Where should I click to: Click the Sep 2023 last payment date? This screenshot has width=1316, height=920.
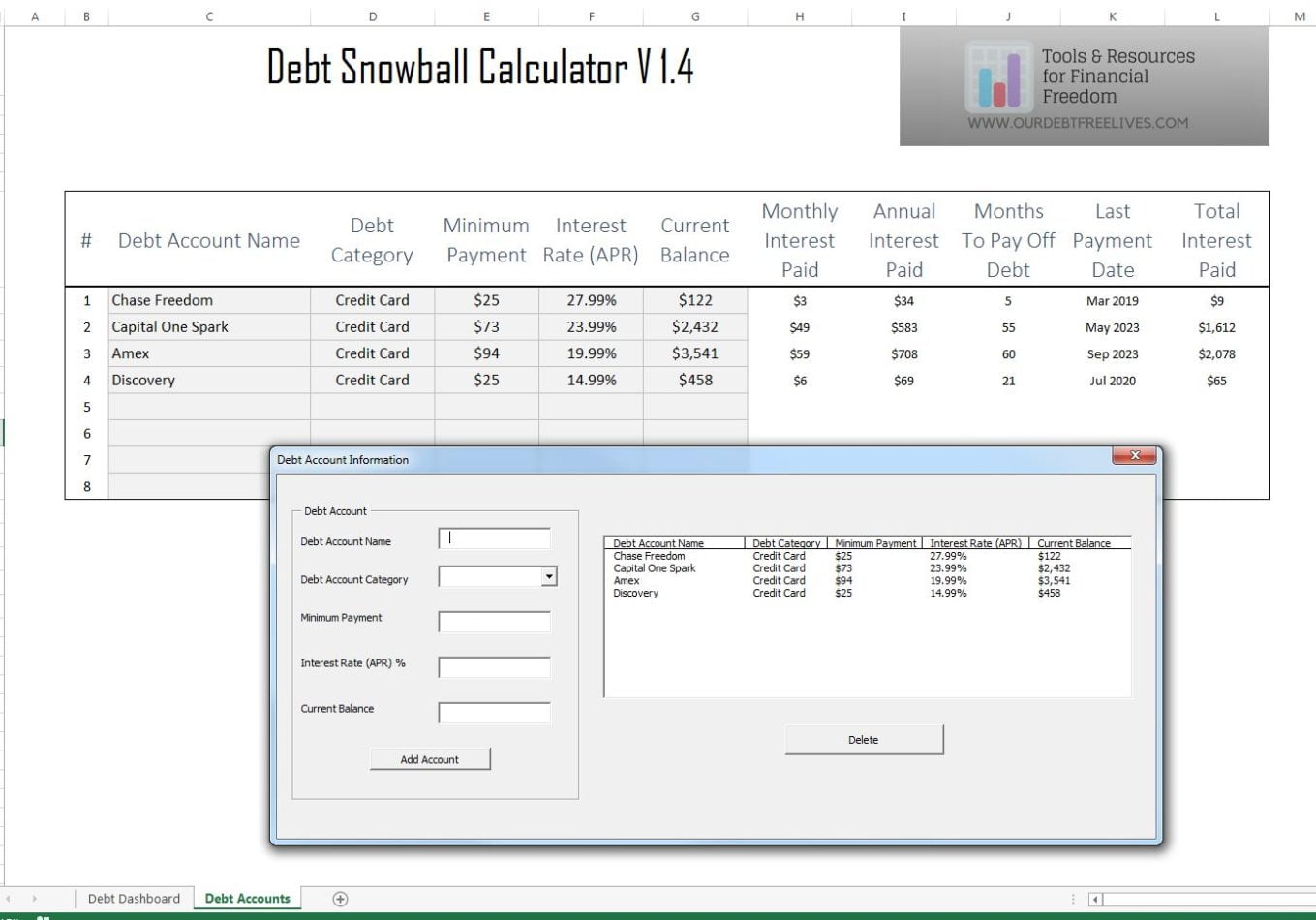(1113, 354)
